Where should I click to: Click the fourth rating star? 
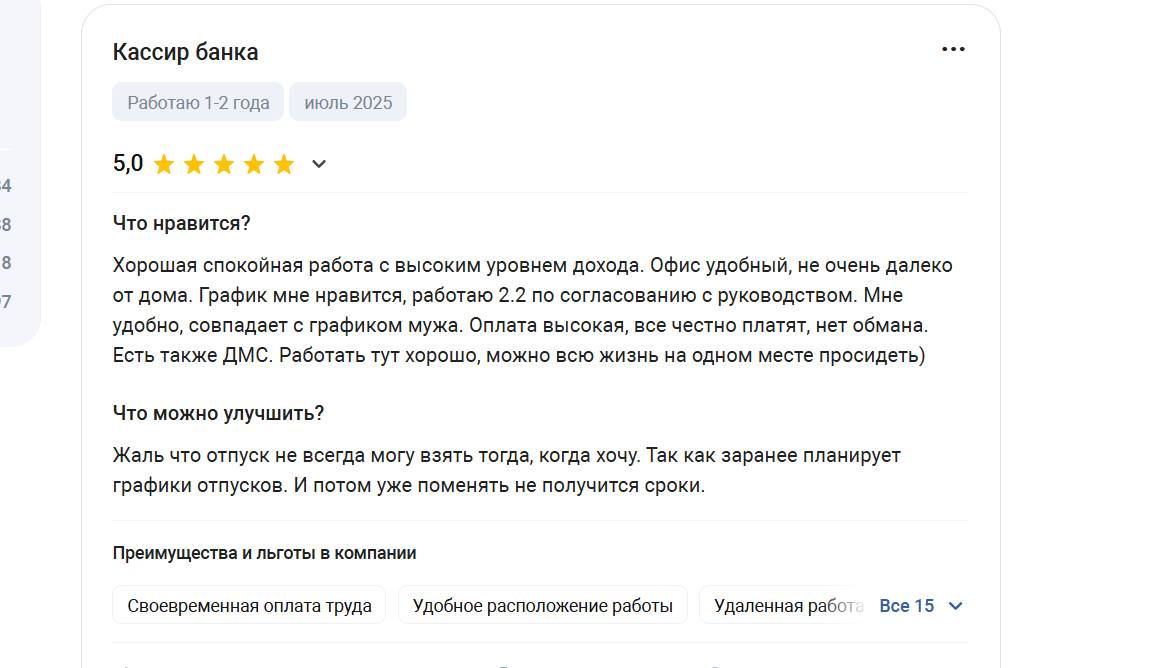click(x=254, y=164)
